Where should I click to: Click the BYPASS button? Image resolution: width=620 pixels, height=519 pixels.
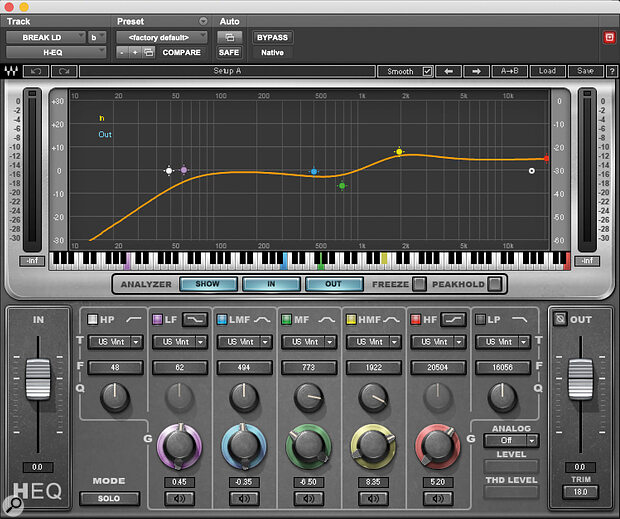point(272,38)
